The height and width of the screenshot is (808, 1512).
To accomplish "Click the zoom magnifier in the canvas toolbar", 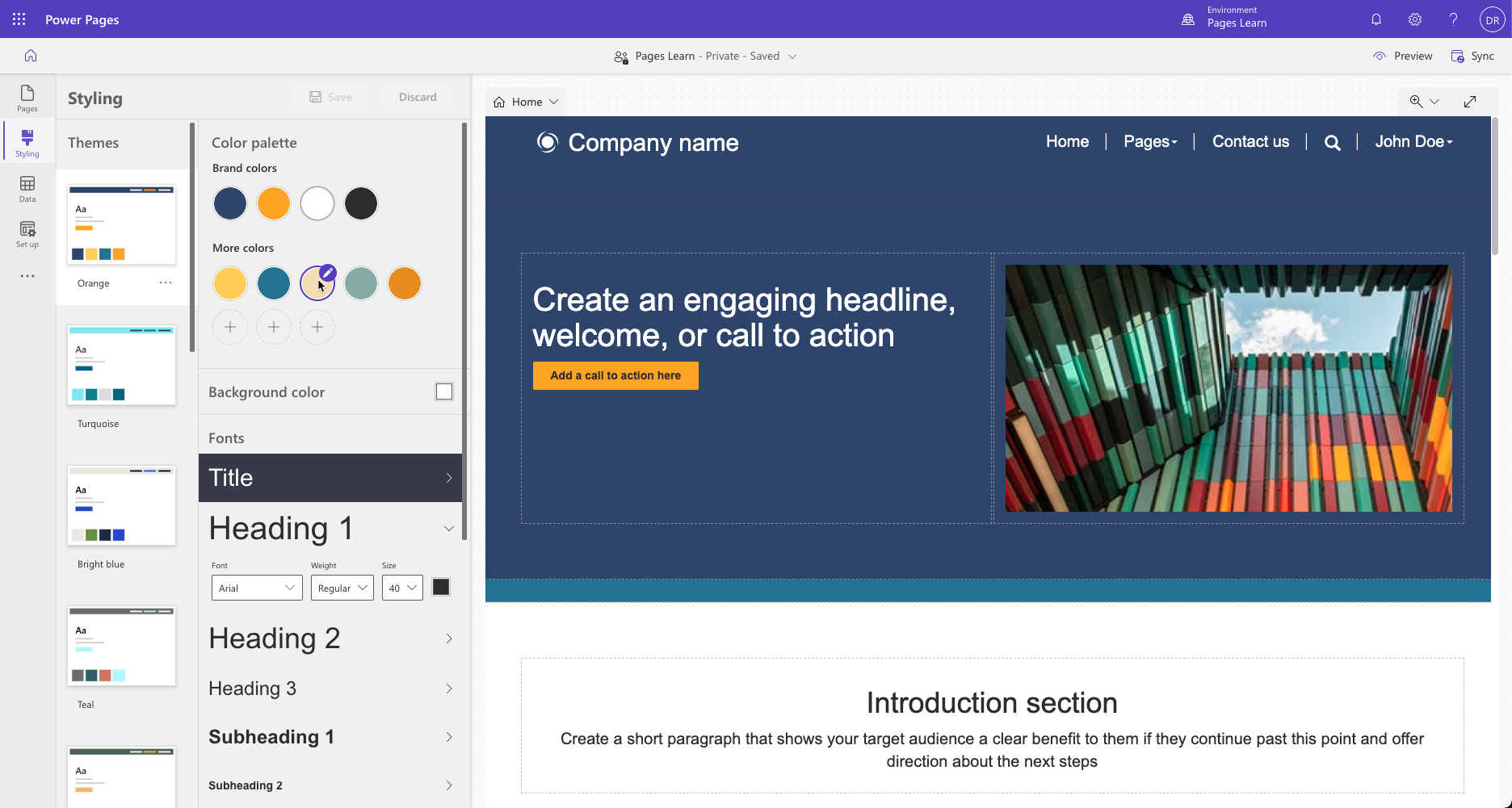I will [x=1416, y=102].
